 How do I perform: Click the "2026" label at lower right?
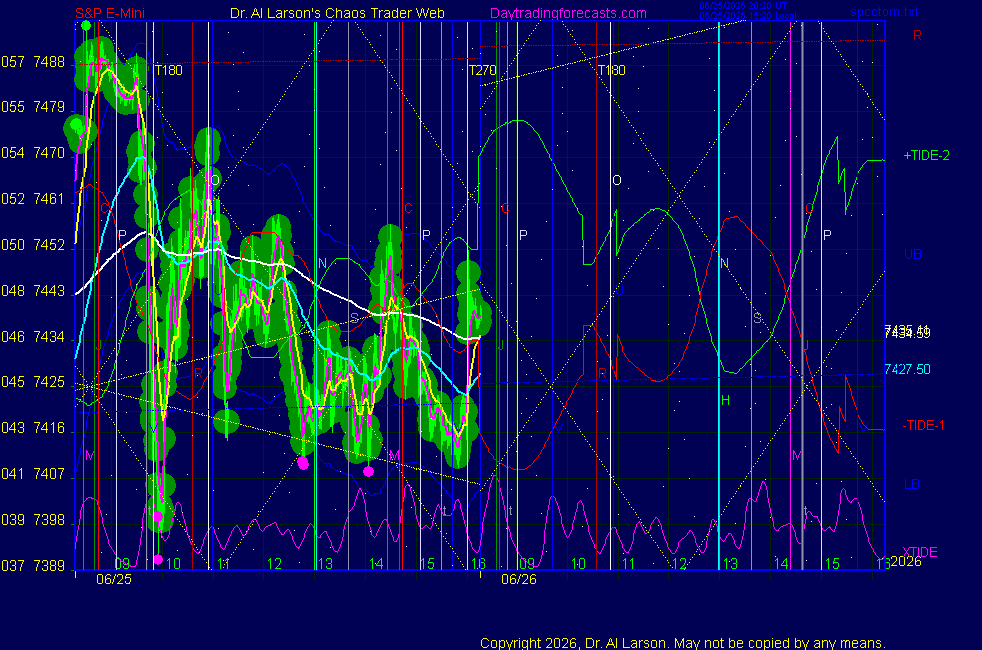906,562
